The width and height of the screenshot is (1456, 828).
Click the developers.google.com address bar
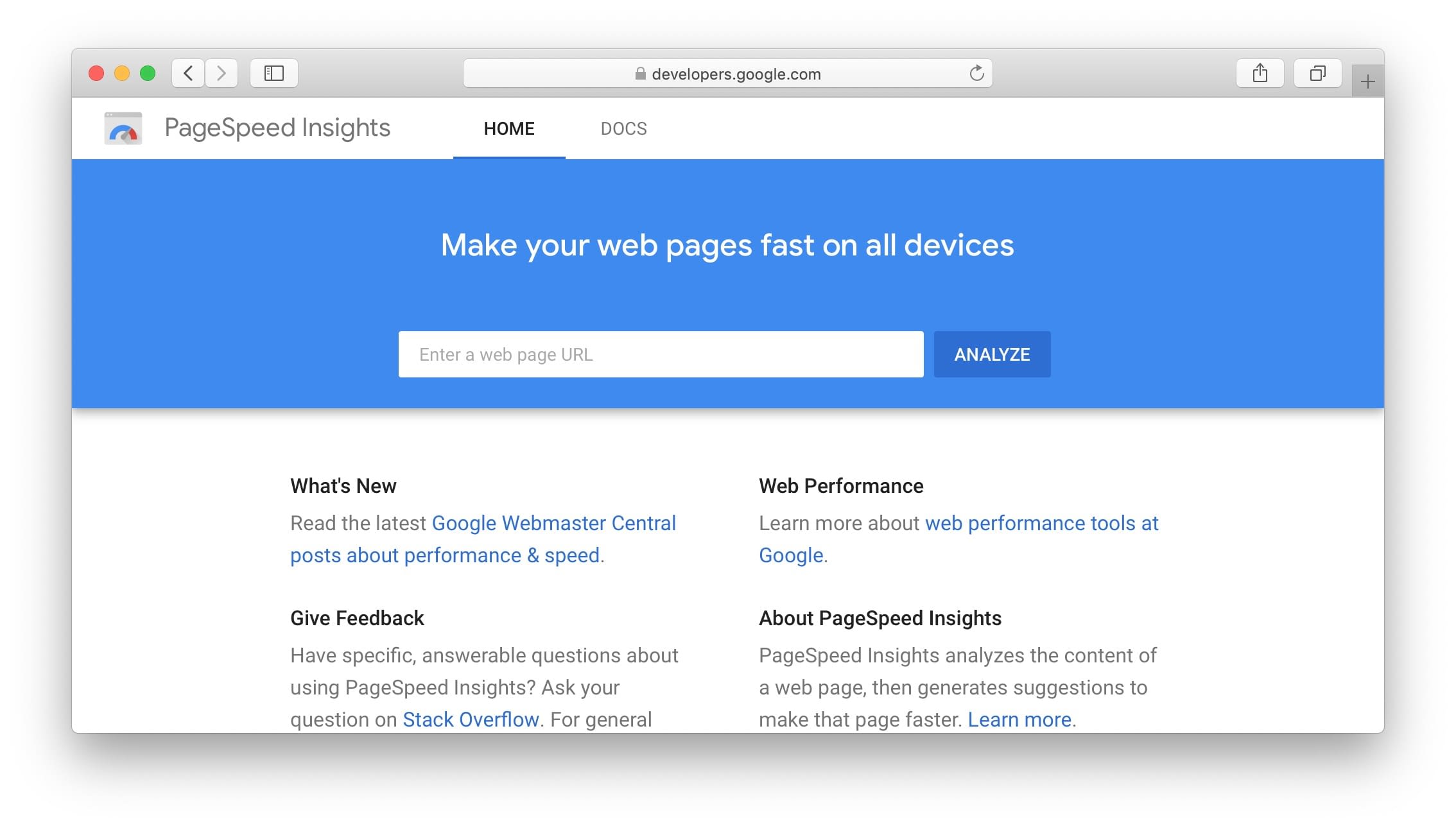(735, 74)
